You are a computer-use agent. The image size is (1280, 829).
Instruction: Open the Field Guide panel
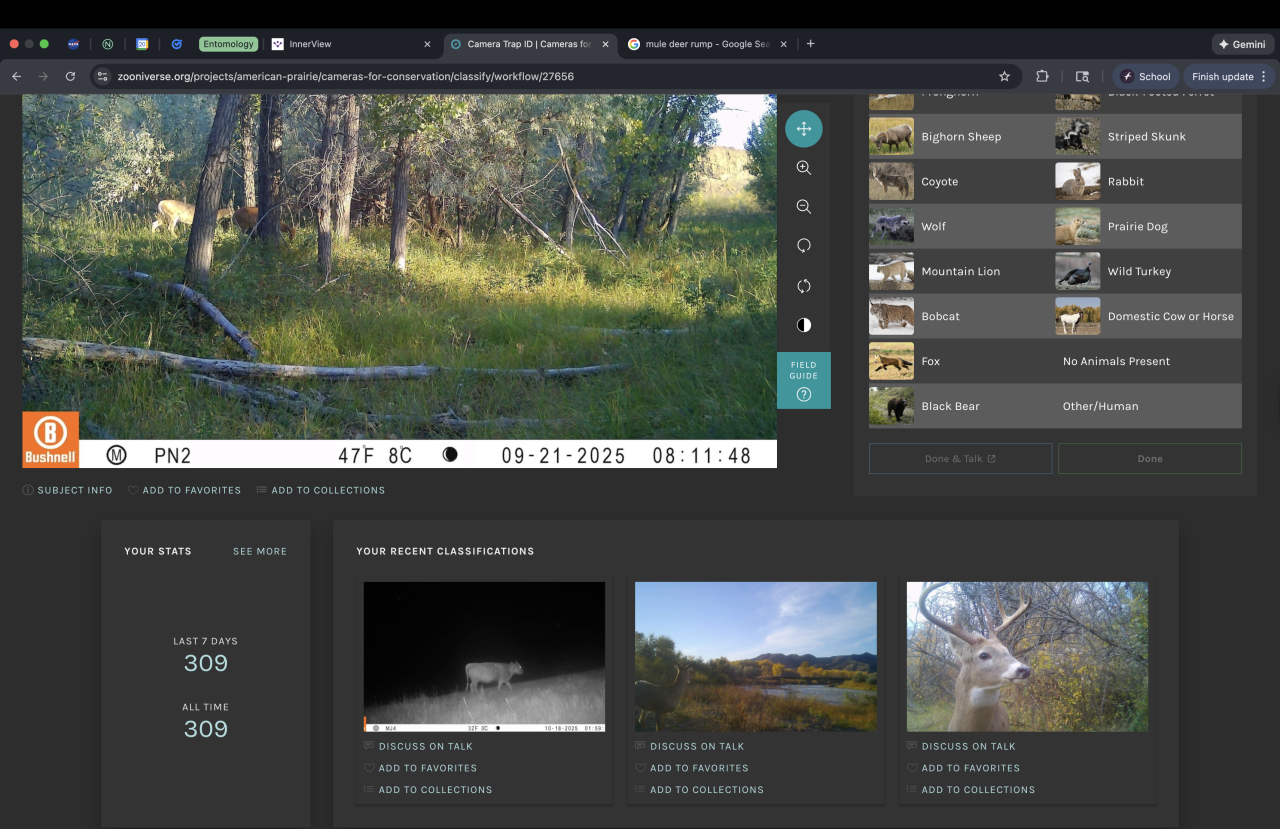[803, 380]
